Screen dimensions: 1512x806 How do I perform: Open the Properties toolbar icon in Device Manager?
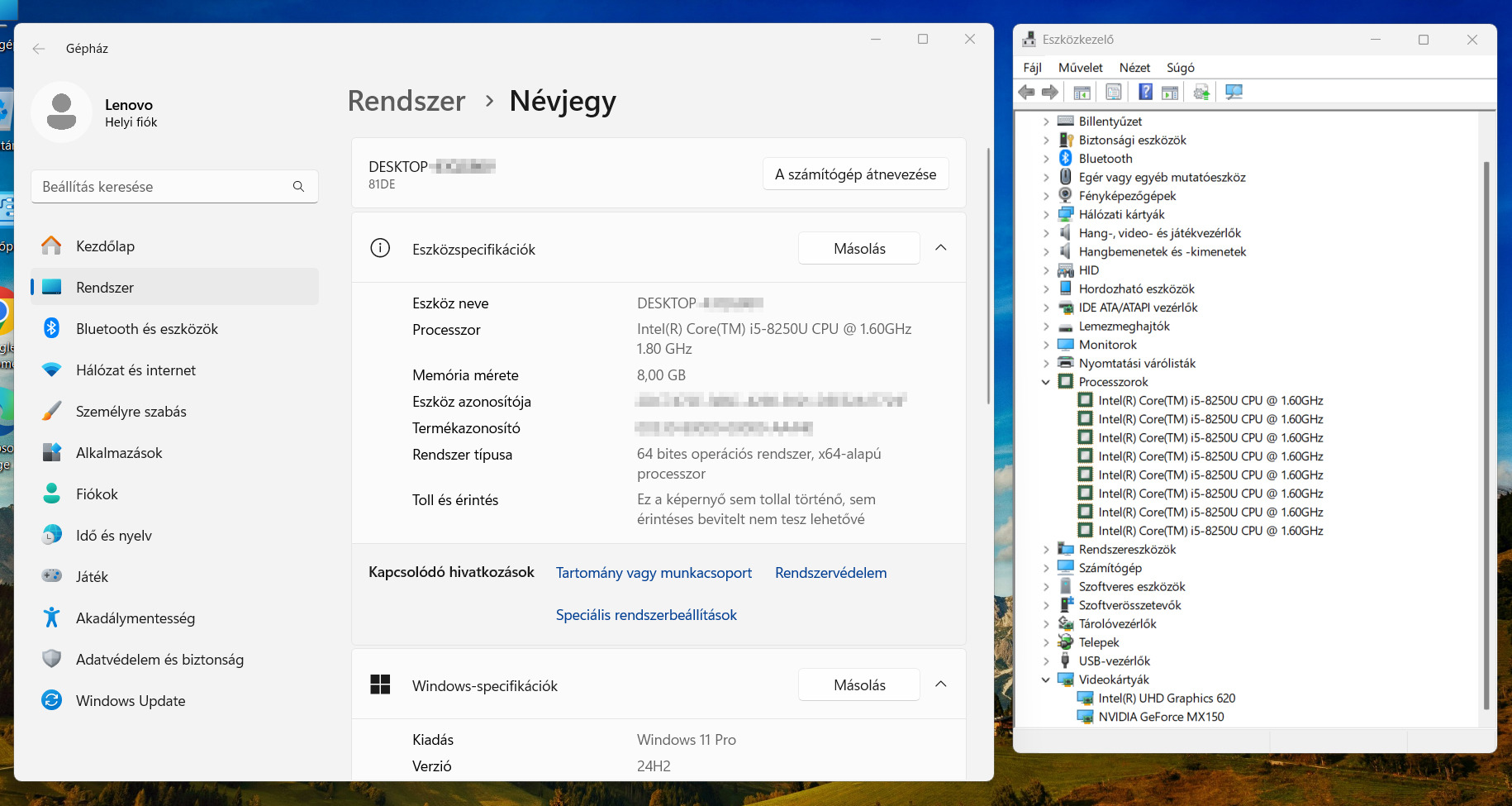(1114, 93)
